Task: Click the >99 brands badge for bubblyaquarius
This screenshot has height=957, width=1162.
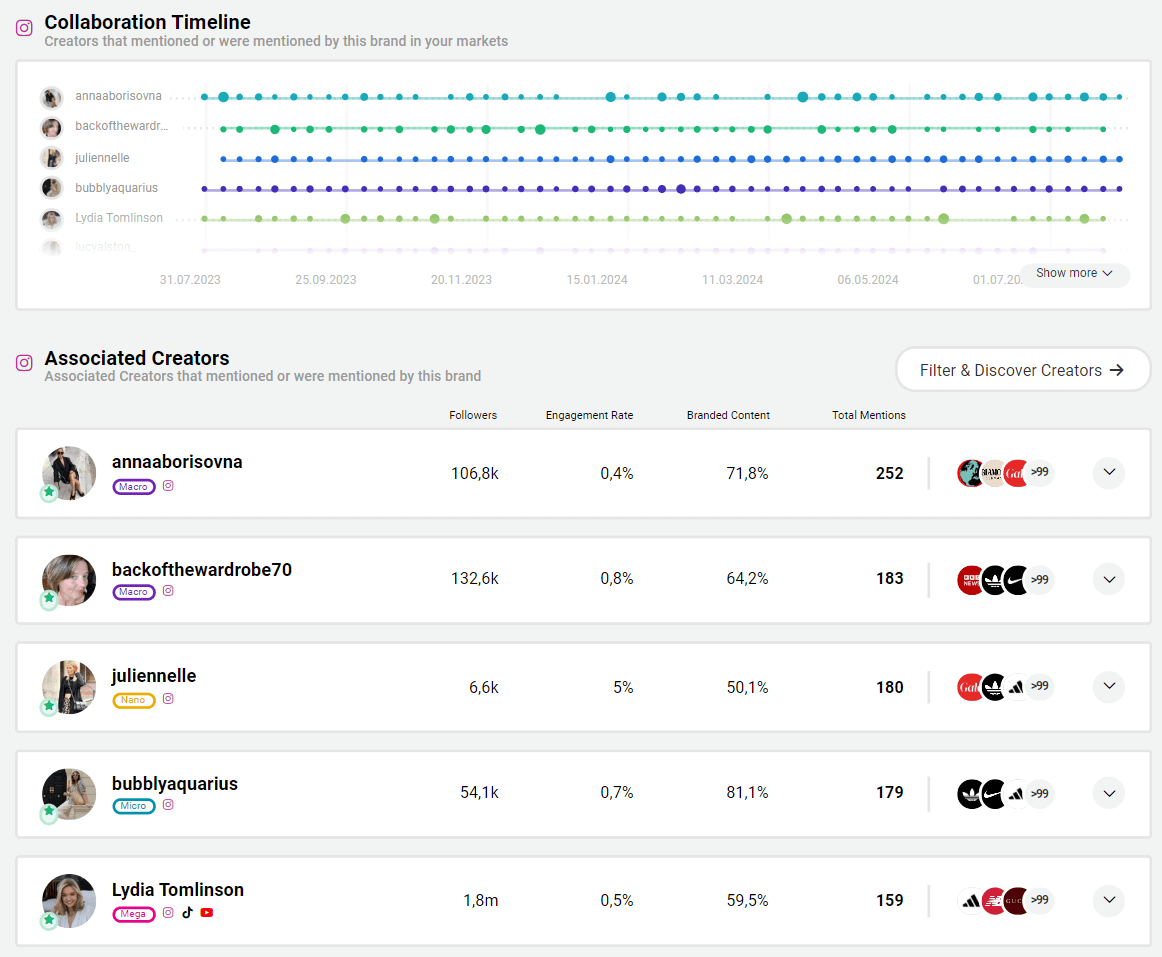Action: 1040,793
